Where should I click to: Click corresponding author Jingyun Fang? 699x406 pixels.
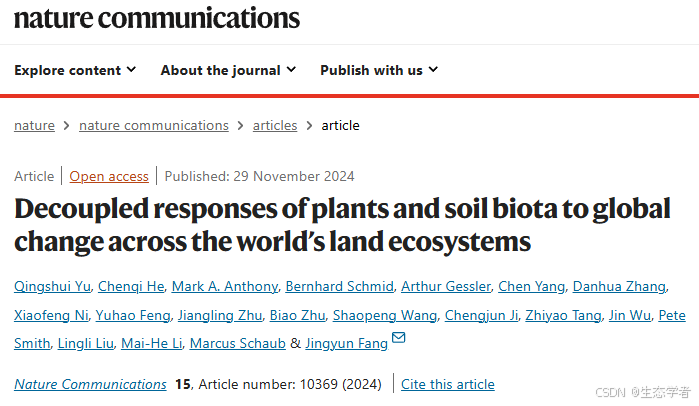pos(346,343)
